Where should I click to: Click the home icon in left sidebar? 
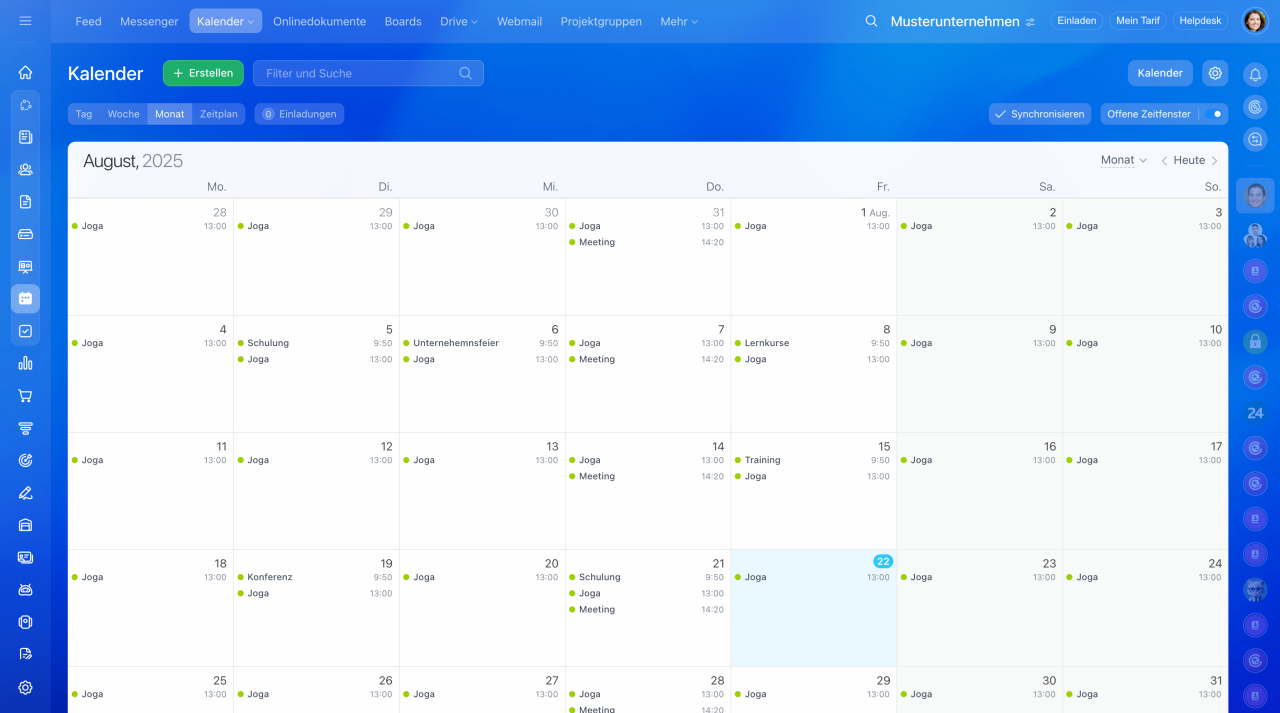click(x=25, y=72)
